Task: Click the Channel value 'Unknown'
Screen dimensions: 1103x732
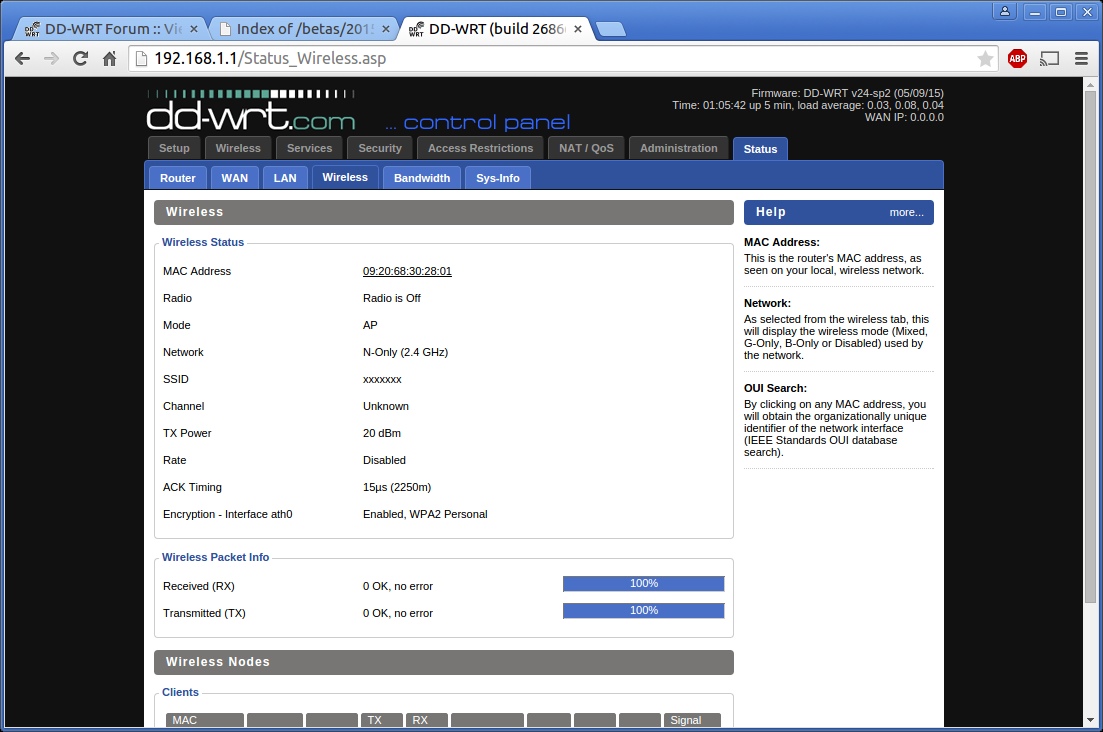Action: (385, 406)
